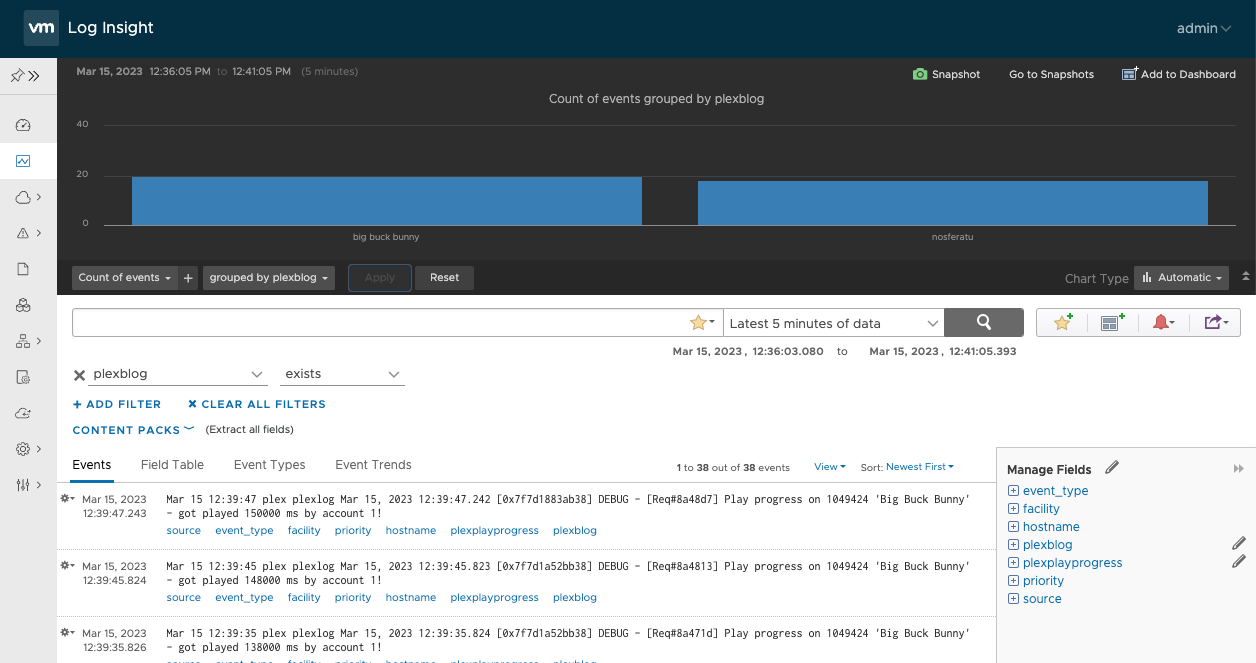Open Count of events dropdown
Image resolution: width=1256 pixels, height=663 pixels.
pyautogui.click(x=125, y=278)
